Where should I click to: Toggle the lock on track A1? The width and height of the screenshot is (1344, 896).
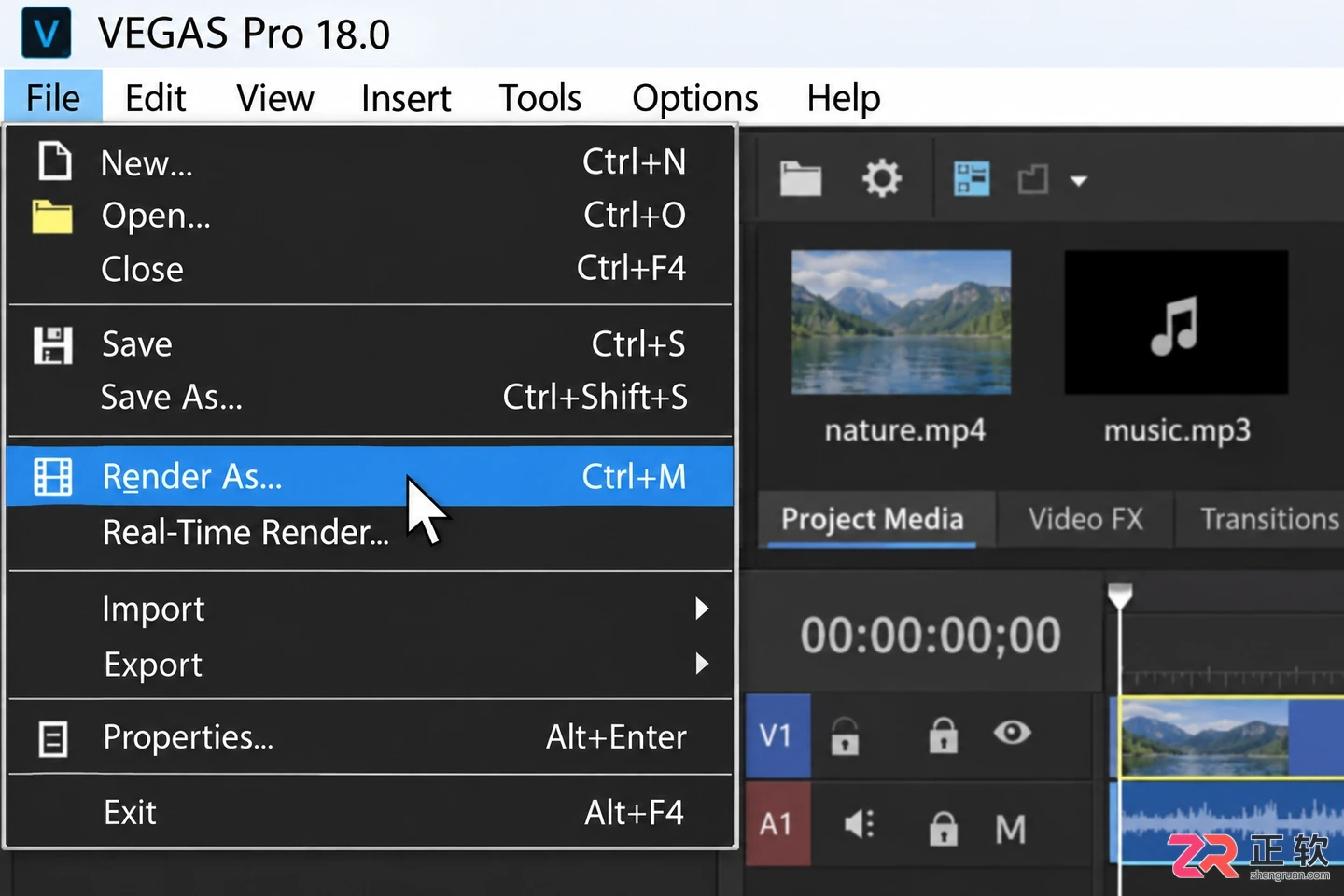[943, 828]
